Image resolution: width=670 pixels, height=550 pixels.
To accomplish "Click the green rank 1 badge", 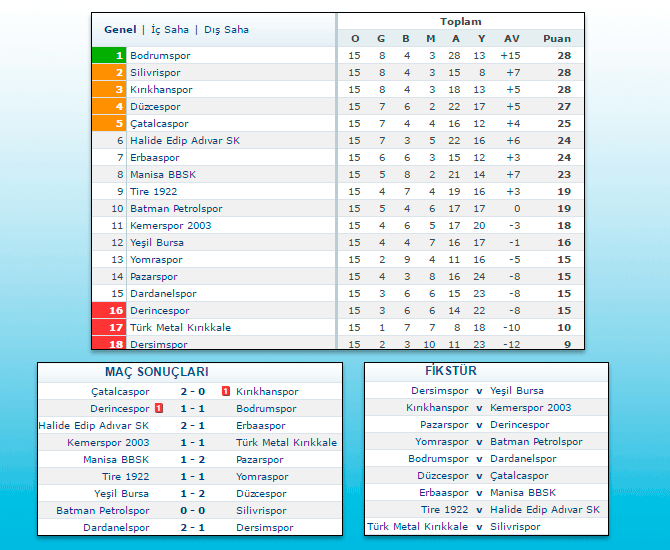I will pos(108,56).
